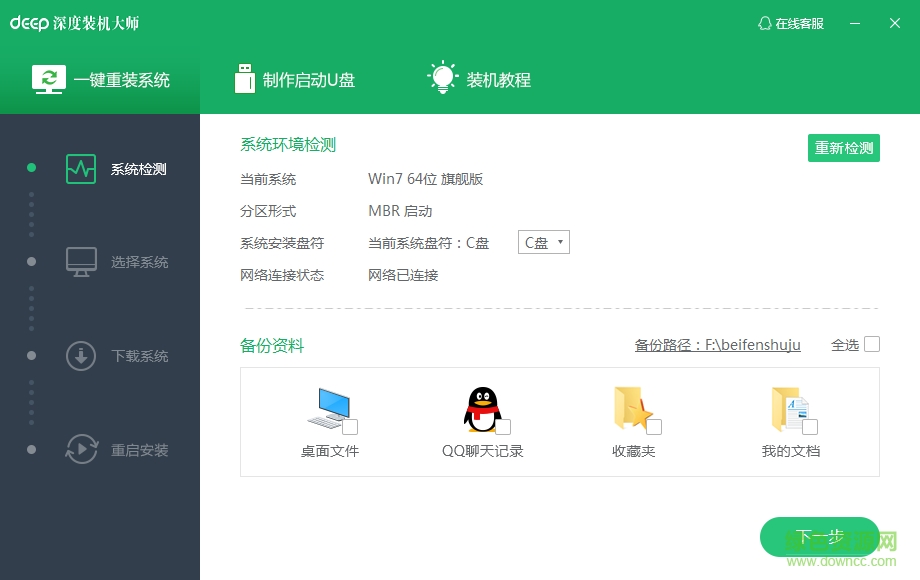
Task: Select the 一键重装系统 feature icon
Action: point(49,77)
